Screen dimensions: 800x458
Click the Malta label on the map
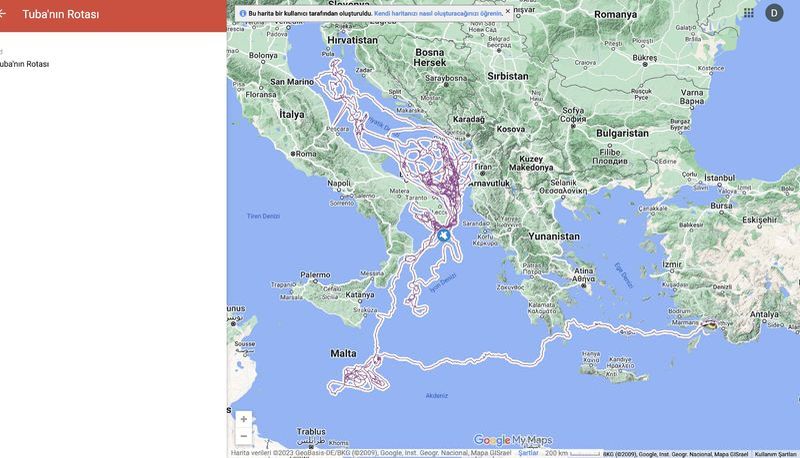pyautogui.click(x=343, y=354)
